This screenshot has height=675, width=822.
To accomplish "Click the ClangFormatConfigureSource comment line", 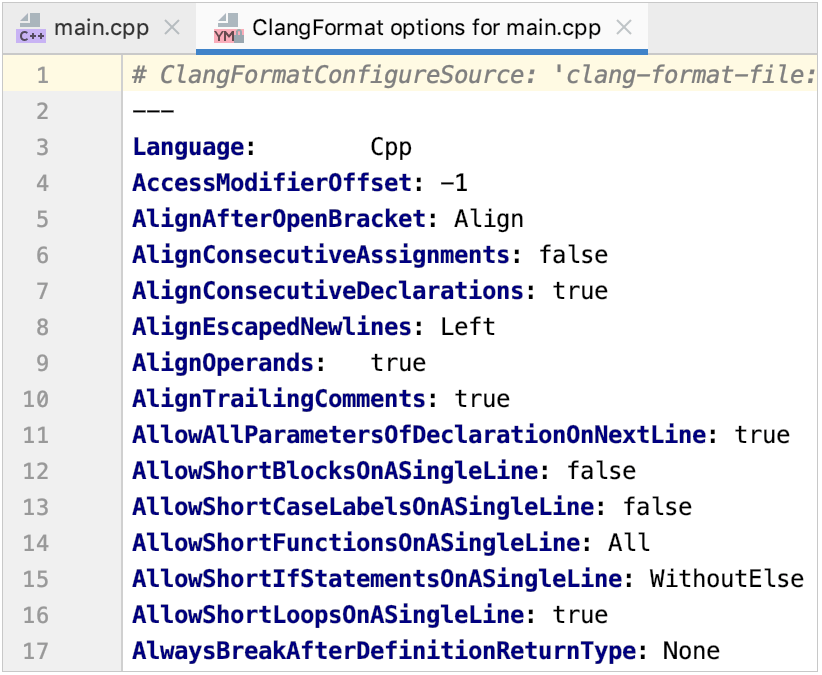I will [450, 74].
